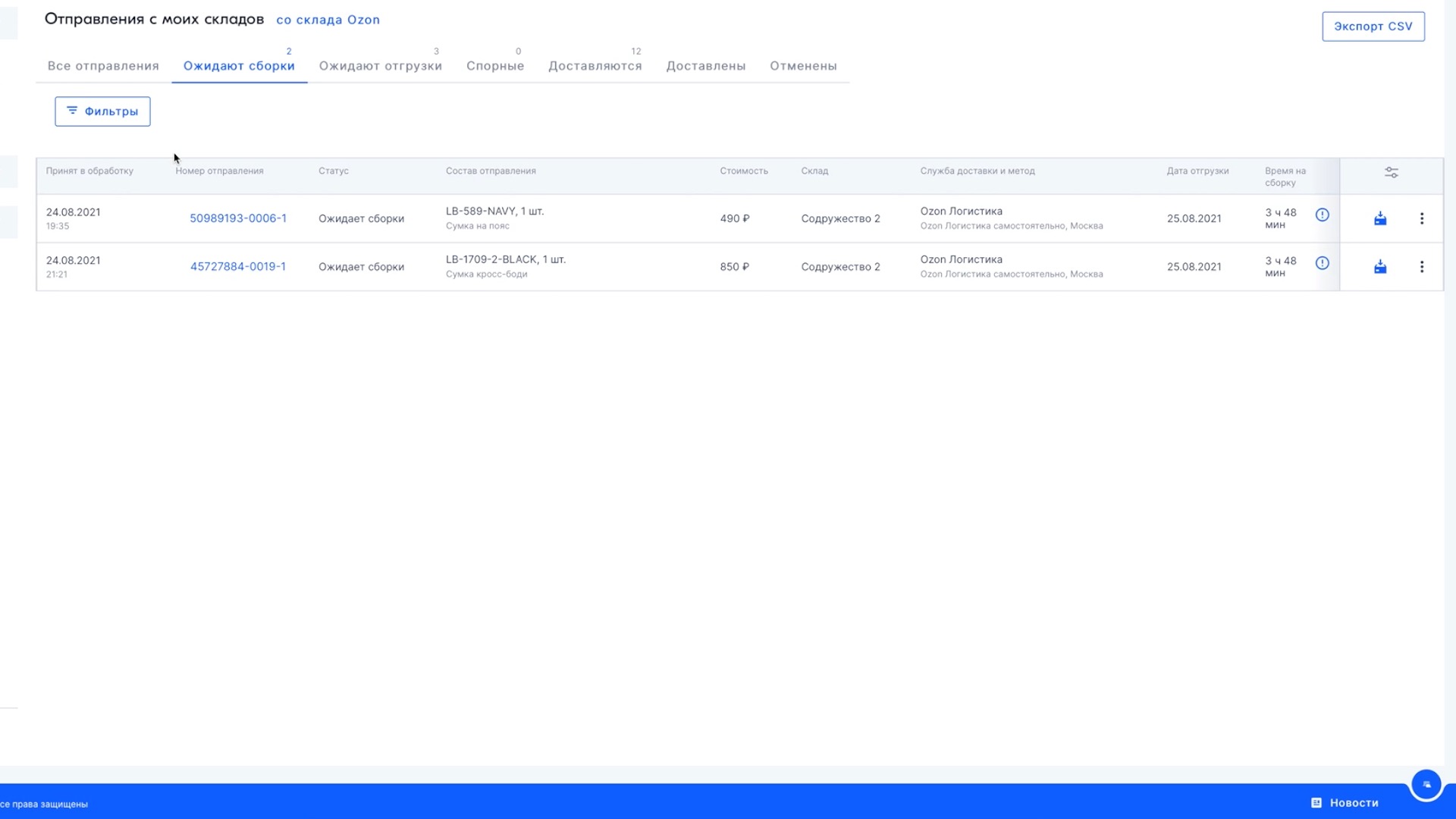Show the Доставлены tab
The width and height of the screenshot is (1456, 819).
click(x=706, y=66)
